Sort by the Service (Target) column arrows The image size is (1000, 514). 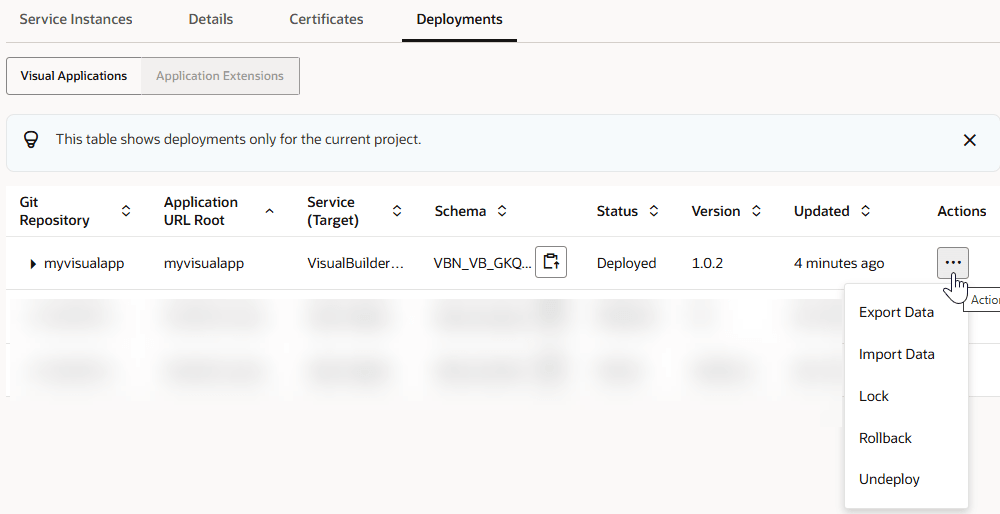point(397,210)
